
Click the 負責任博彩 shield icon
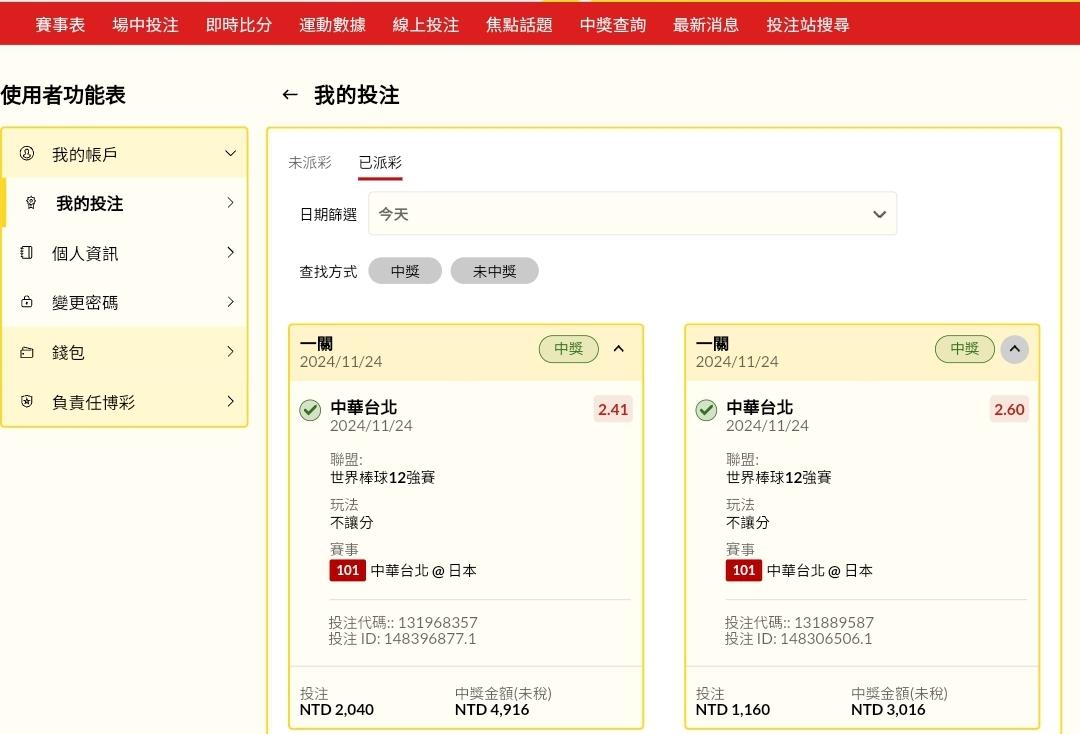(27, 401)
